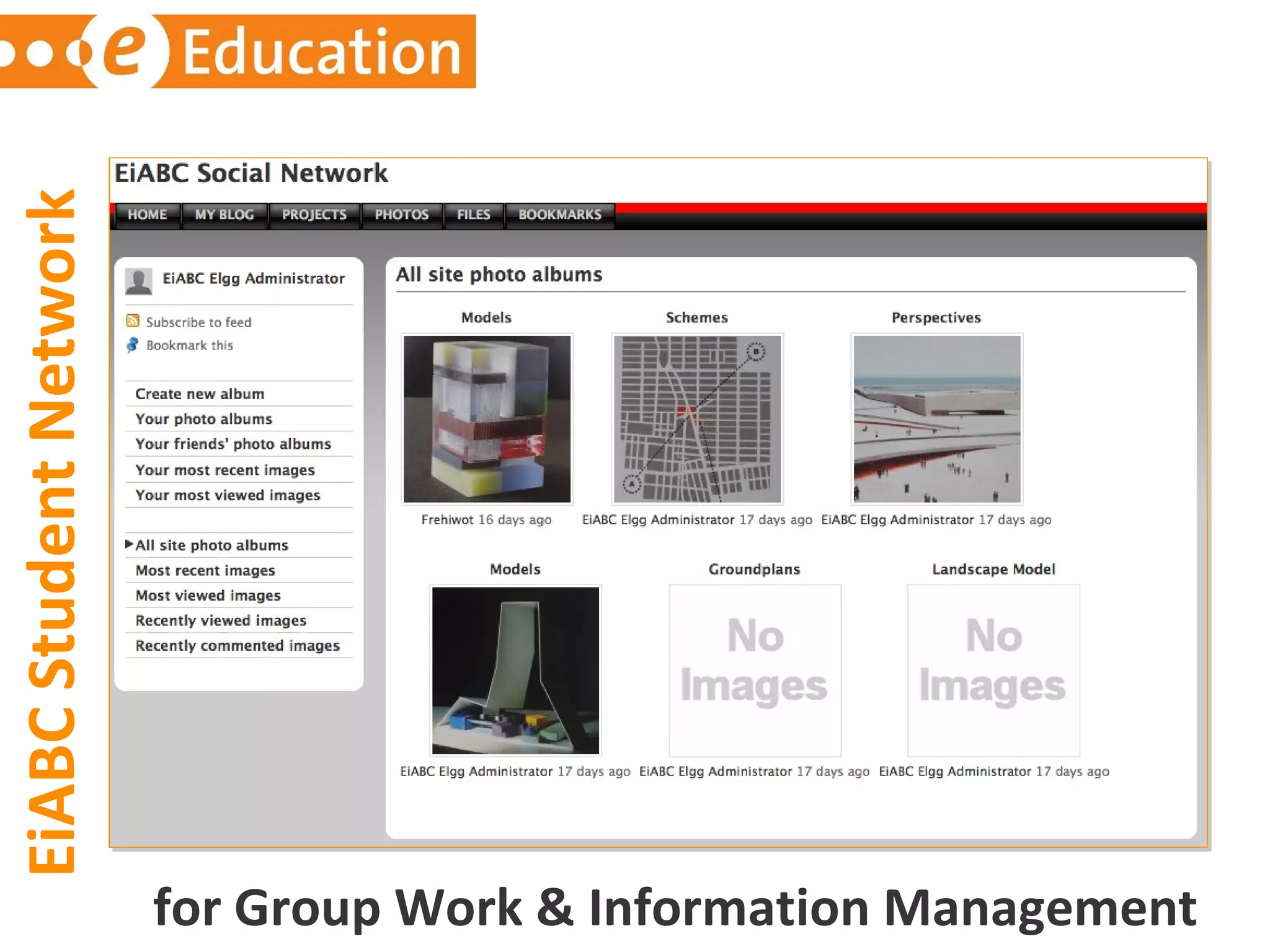Select All site photo albums
1270x952 pixels.
pyautogui.click(x=212, y=545)
